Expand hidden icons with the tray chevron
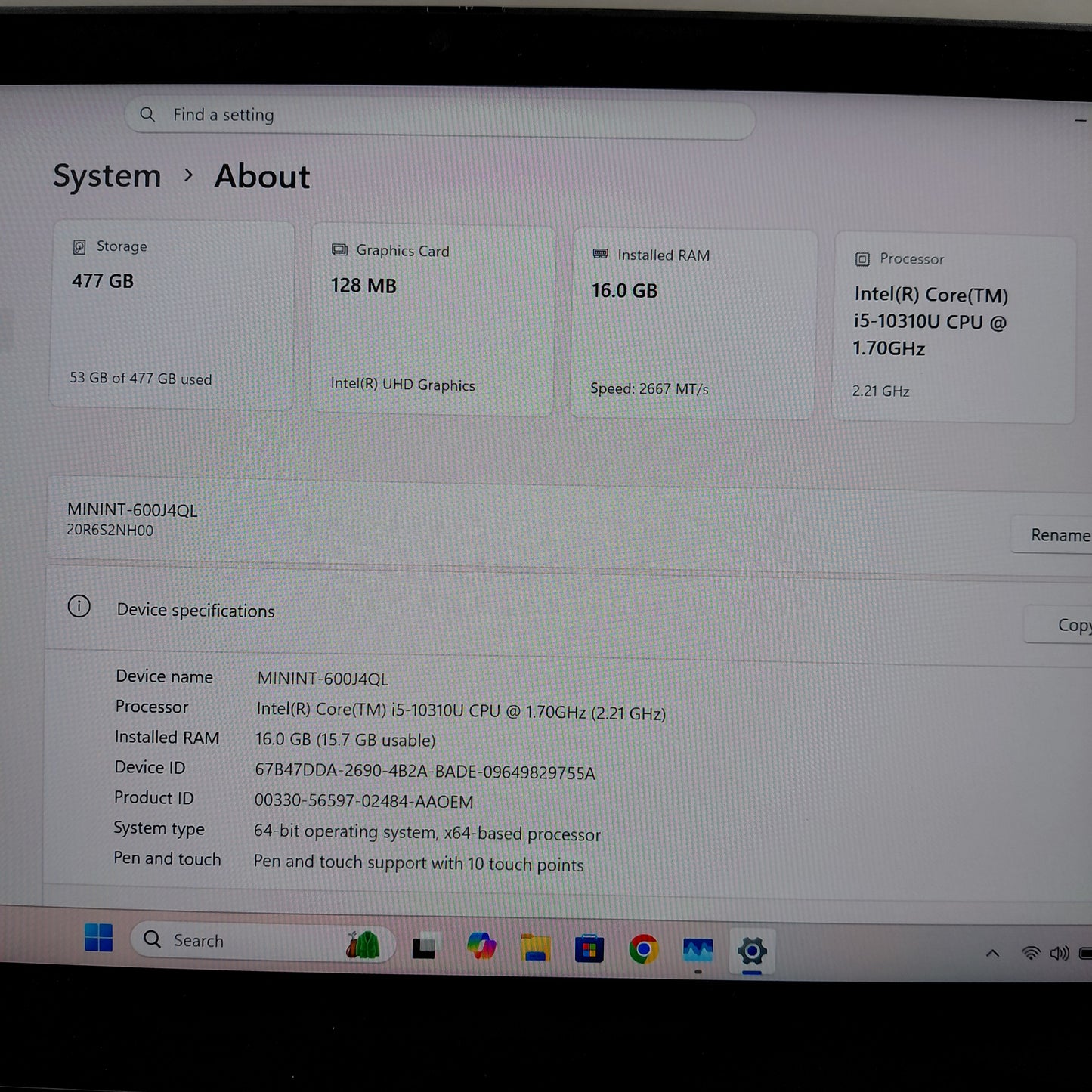Image resolution: width=1092 pixels, height=1092 pixels. point(992,954)
